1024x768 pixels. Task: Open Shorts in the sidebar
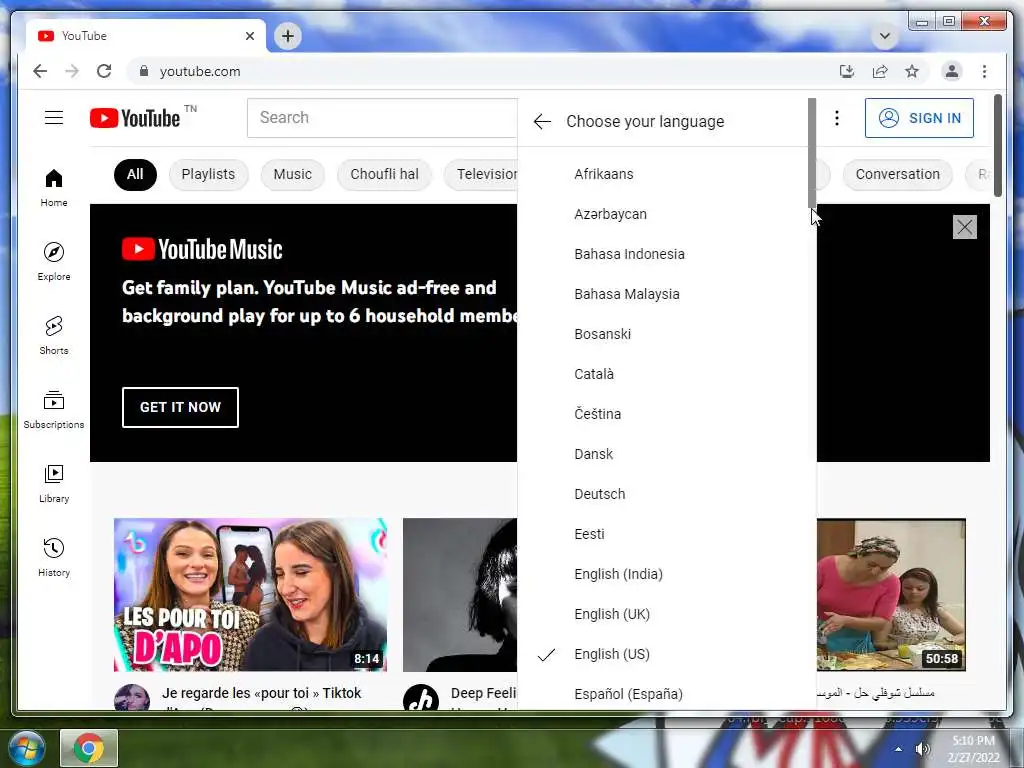pos(54,336)
